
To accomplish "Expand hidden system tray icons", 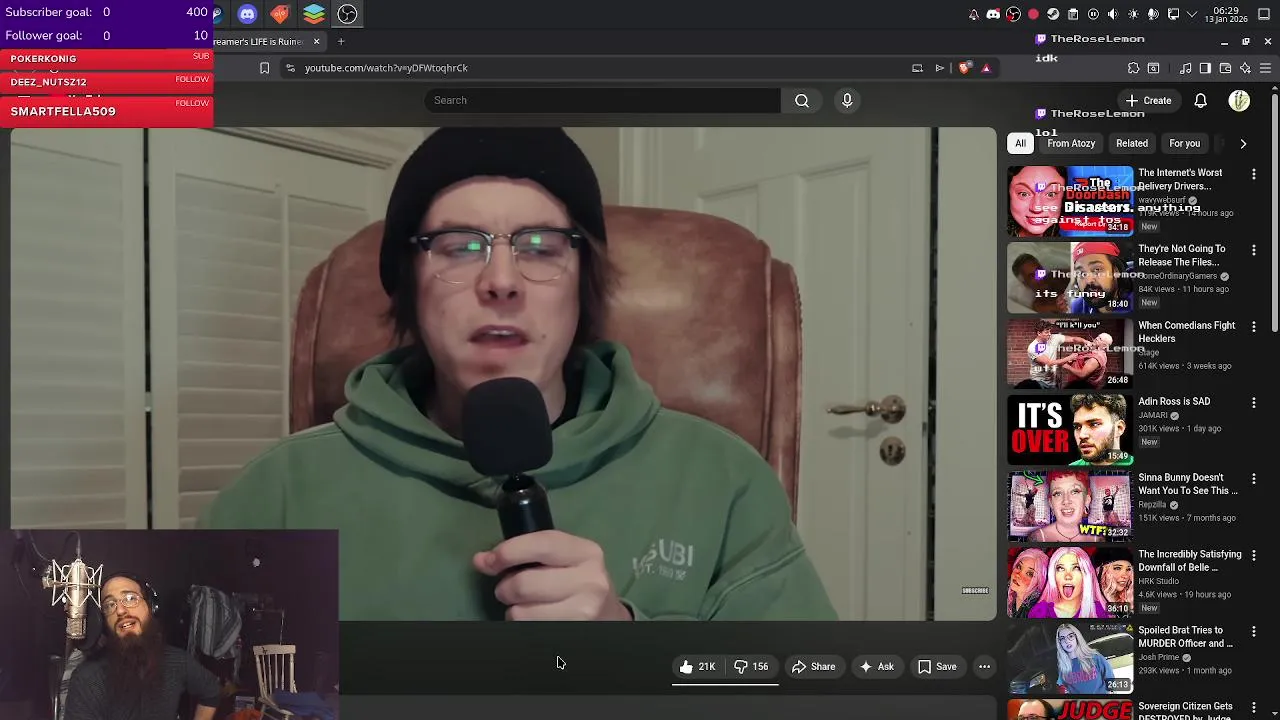I will click(1192, 14).
